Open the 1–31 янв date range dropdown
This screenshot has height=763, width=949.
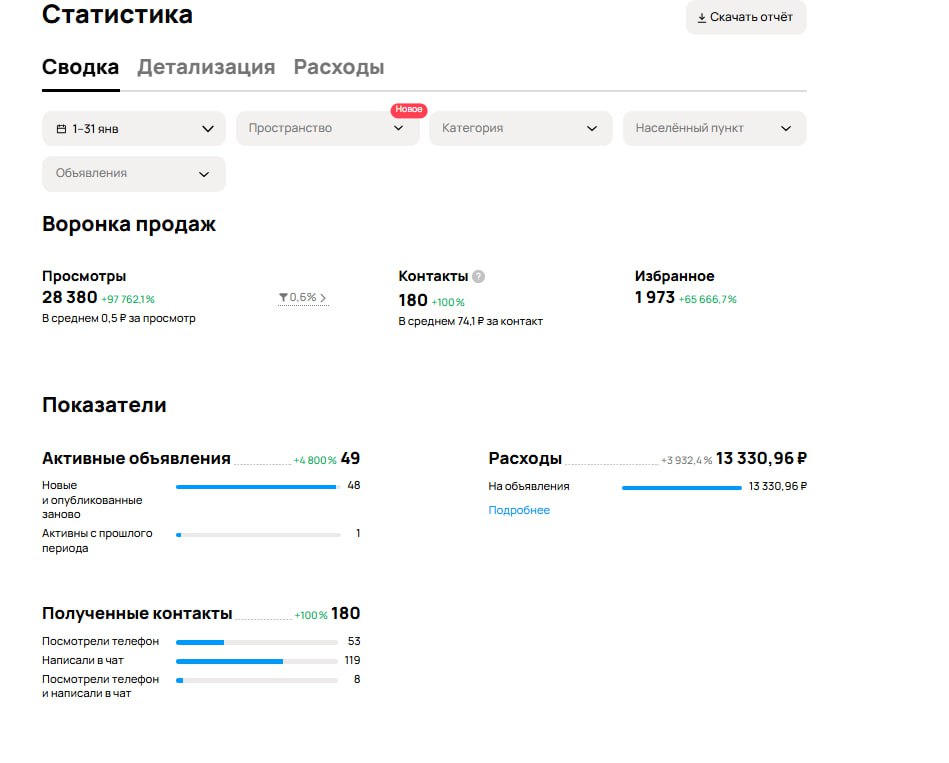pyautogui.click(x=133, y=129)
